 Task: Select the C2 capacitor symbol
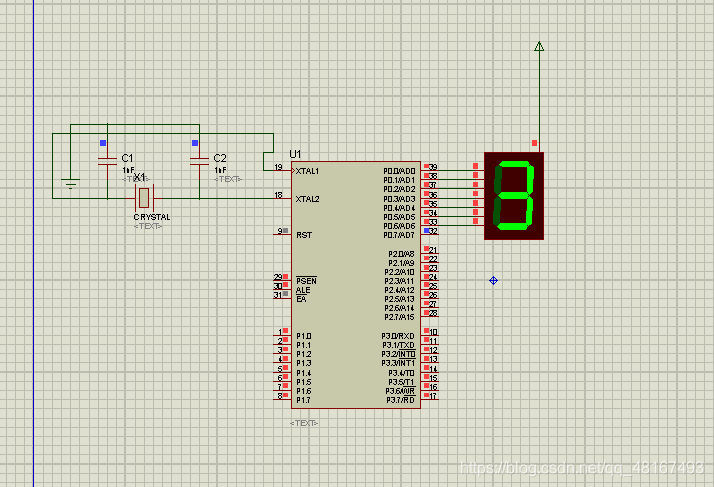click(x=199, y=161)
